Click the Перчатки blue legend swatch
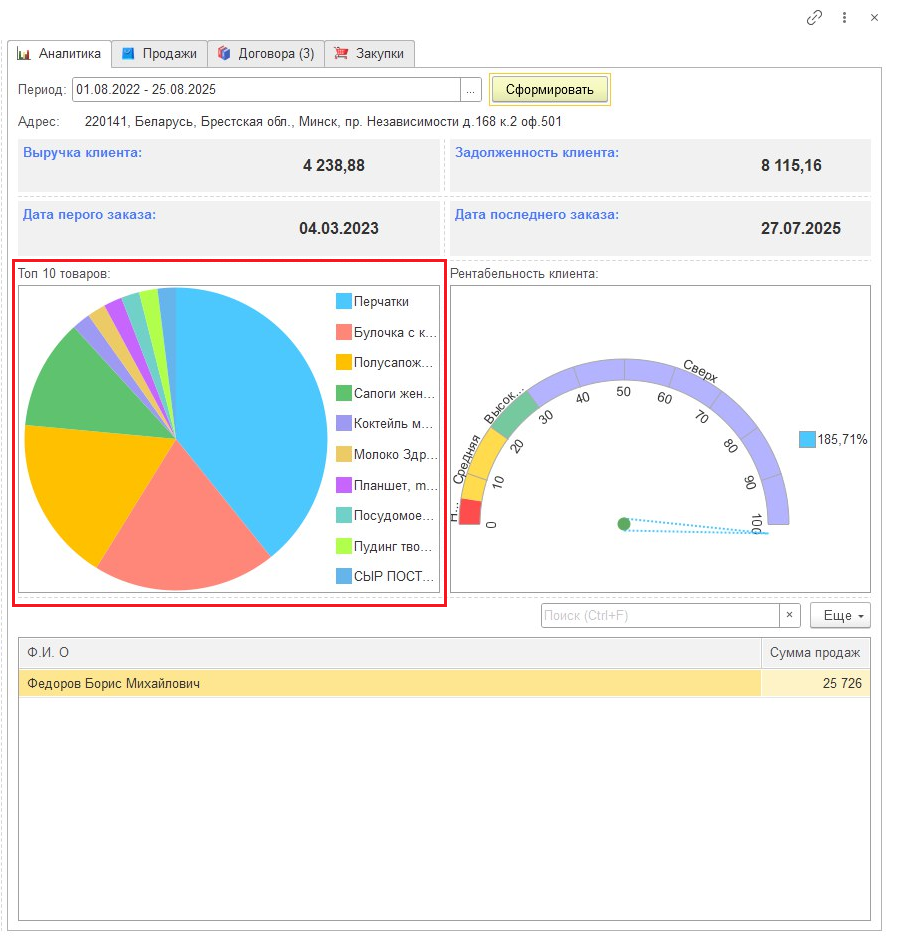Image resolution: width=900 pixels, height=946 pixels. click(344, 301)
